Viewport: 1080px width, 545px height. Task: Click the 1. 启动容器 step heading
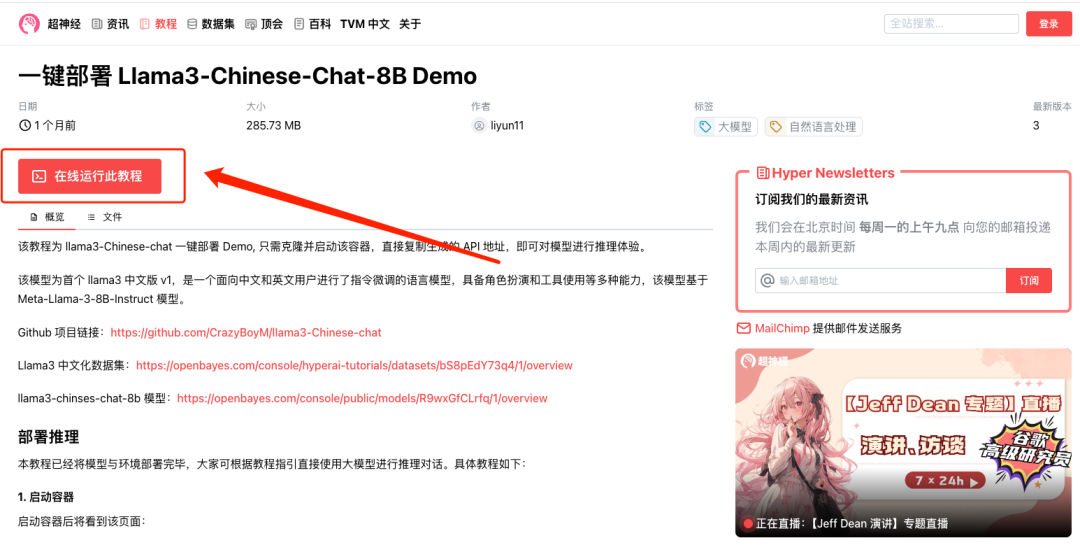click(x=46, y=497)
